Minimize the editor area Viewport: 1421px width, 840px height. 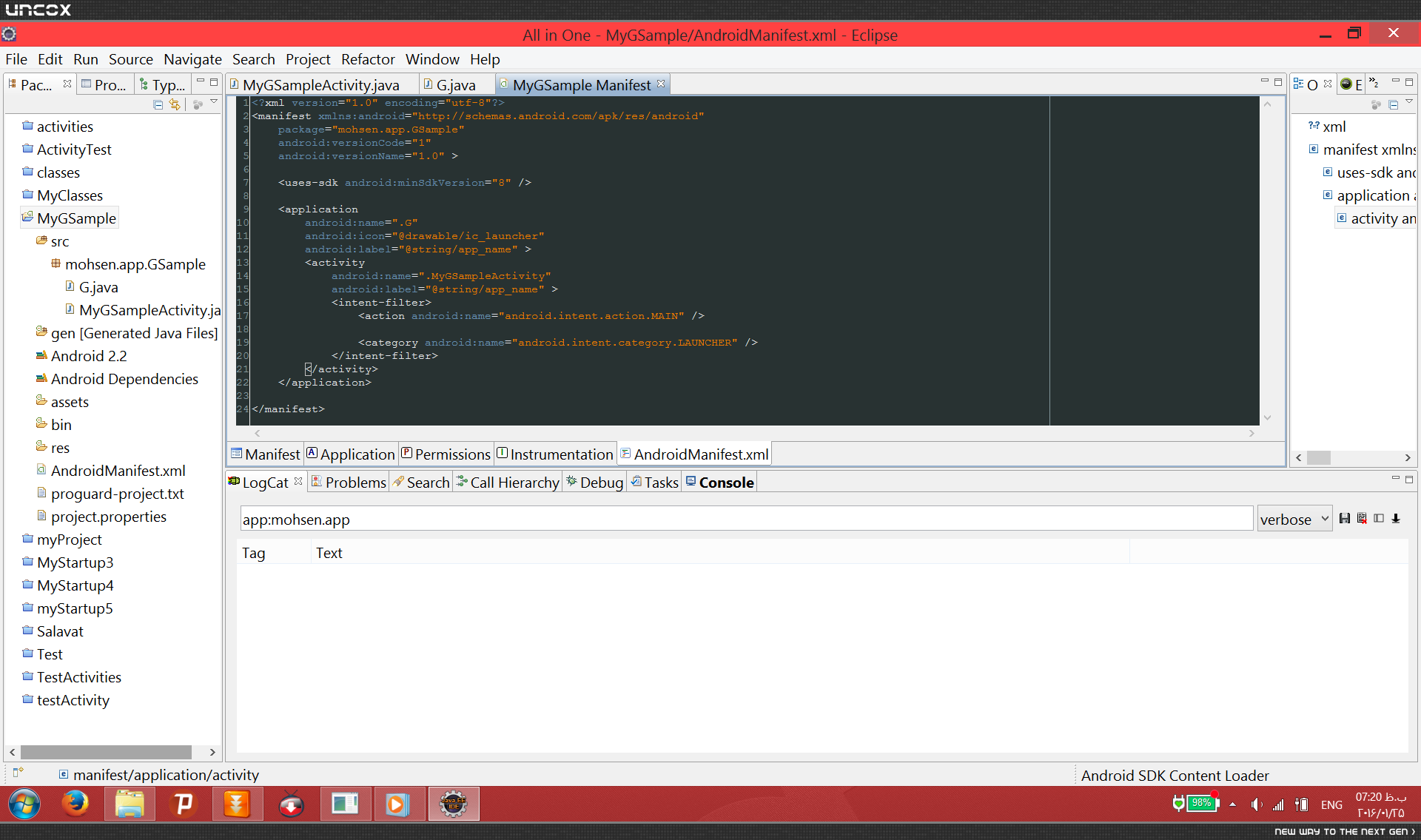(1264, 82)
